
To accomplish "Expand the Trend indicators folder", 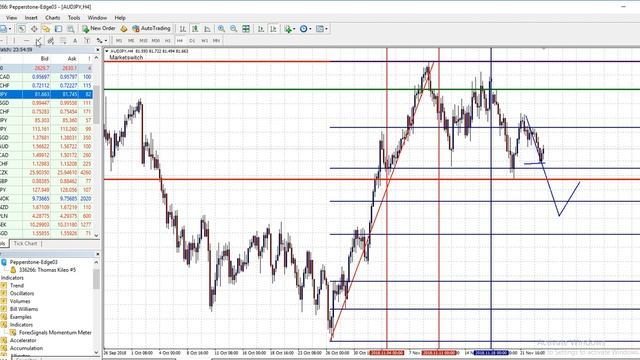I will [17, 285].
